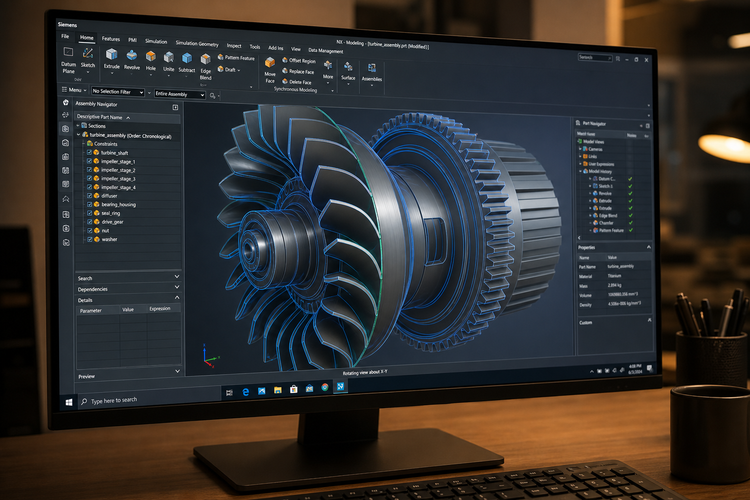Select the Datum Plane tool
Viewport: 750px width, 500px height.
pyautogui.click(x=68, y=60)
